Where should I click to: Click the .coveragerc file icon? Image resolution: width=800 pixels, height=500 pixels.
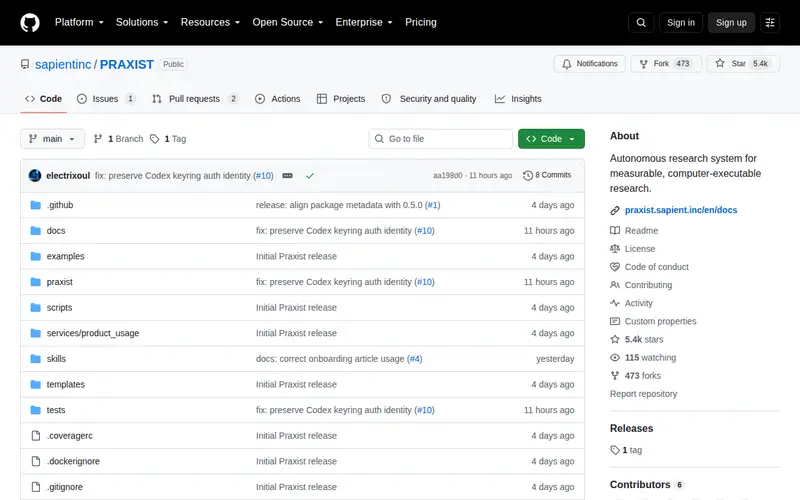[x=36, y=436]
